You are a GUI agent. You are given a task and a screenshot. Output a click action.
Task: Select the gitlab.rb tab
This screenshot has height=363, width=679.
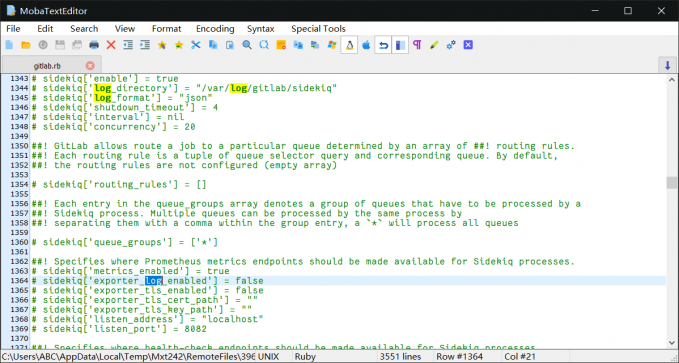coord(47,66)
